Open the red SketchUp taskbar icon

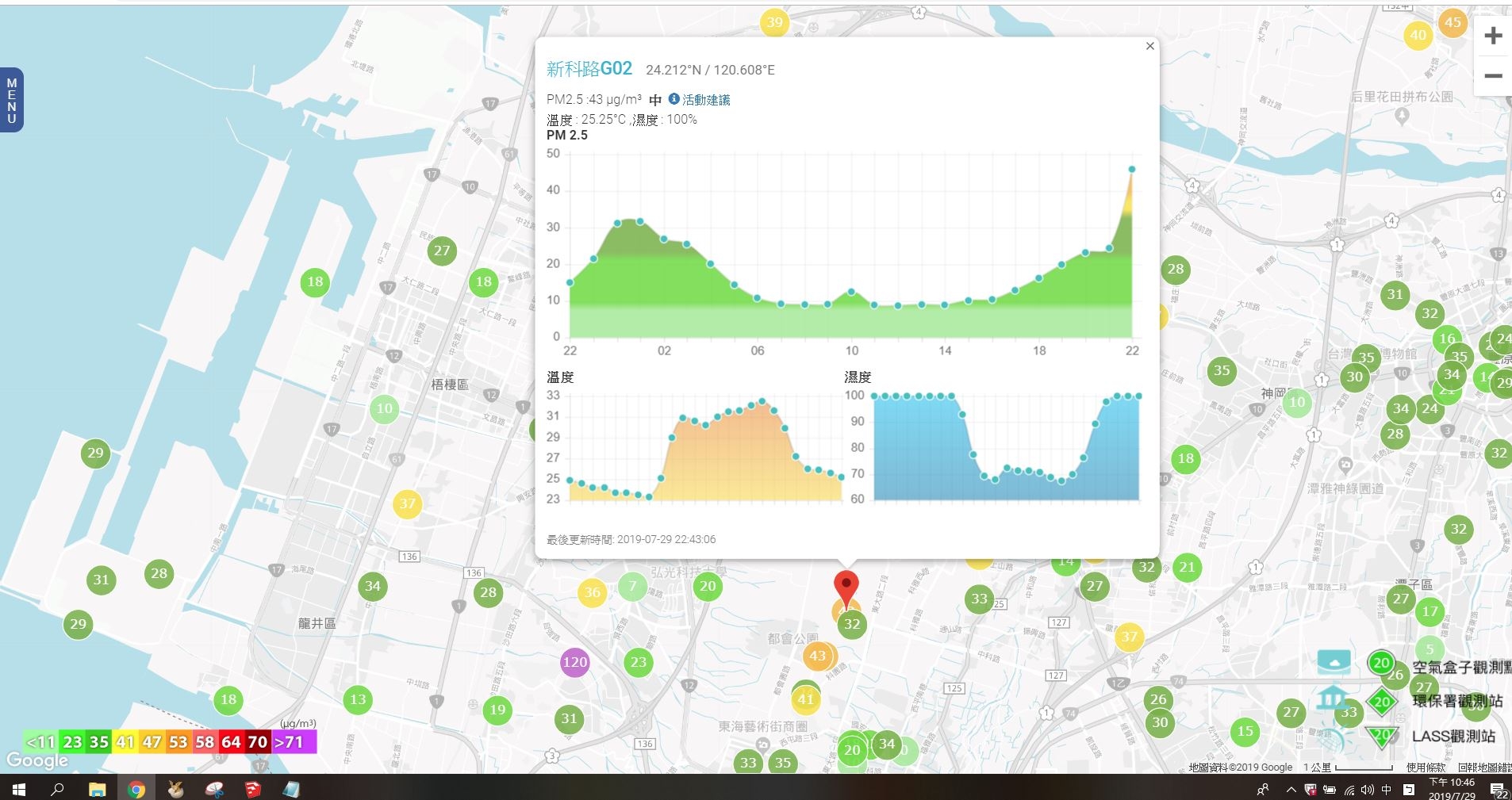click(x=253, y=790)
